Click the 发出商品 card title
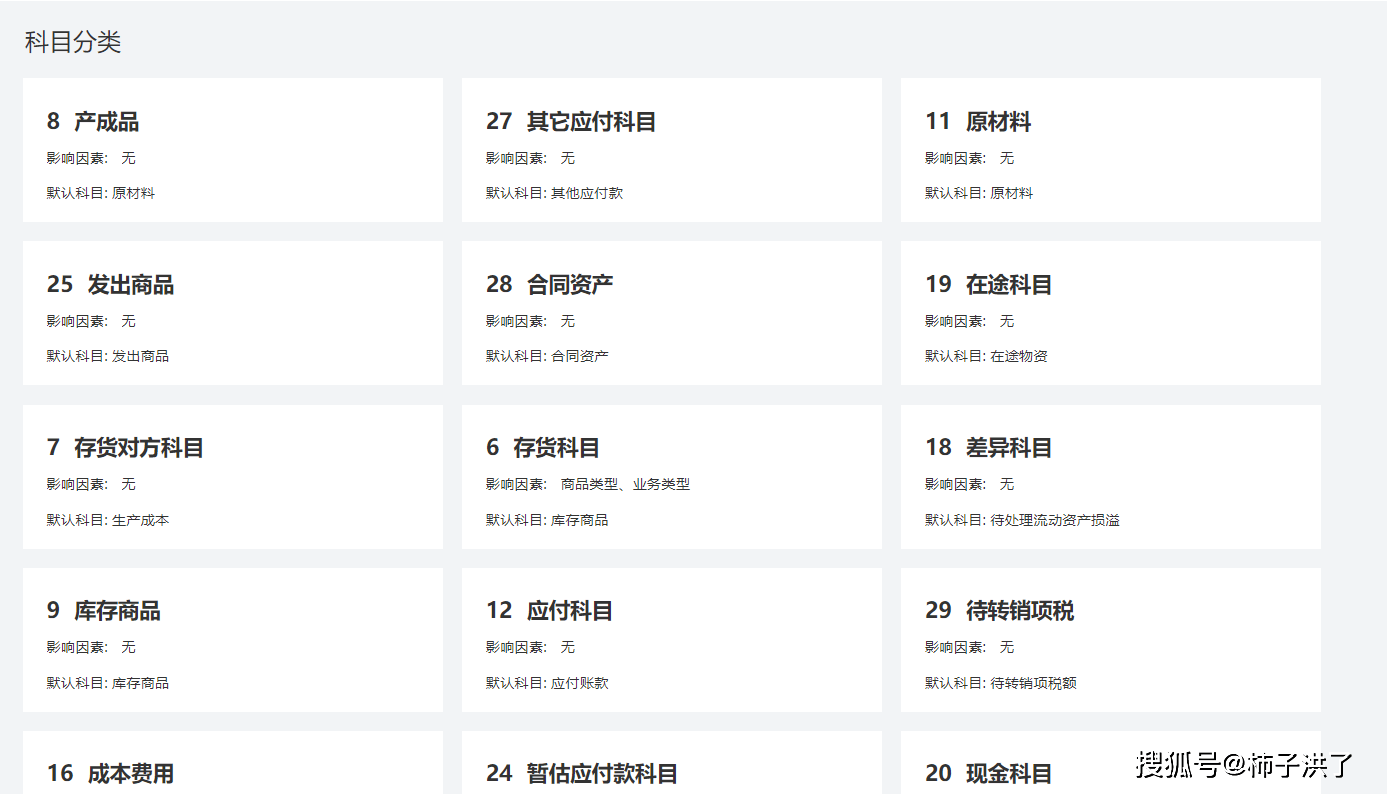 tap(130, 285)
